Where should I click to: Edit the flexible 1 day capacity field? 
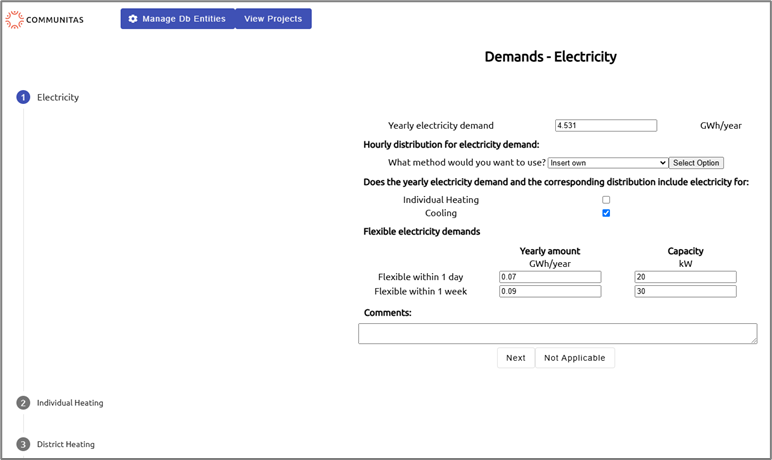coord(685,277)
